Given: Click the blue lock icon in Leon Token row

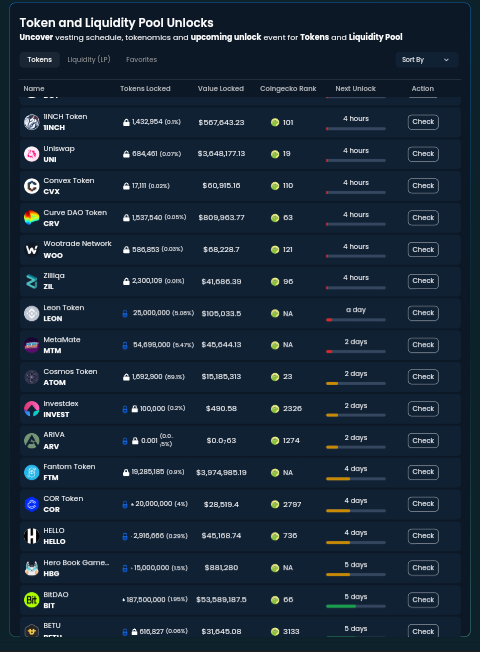Looking at the screenshot, I should pos(125,314).
